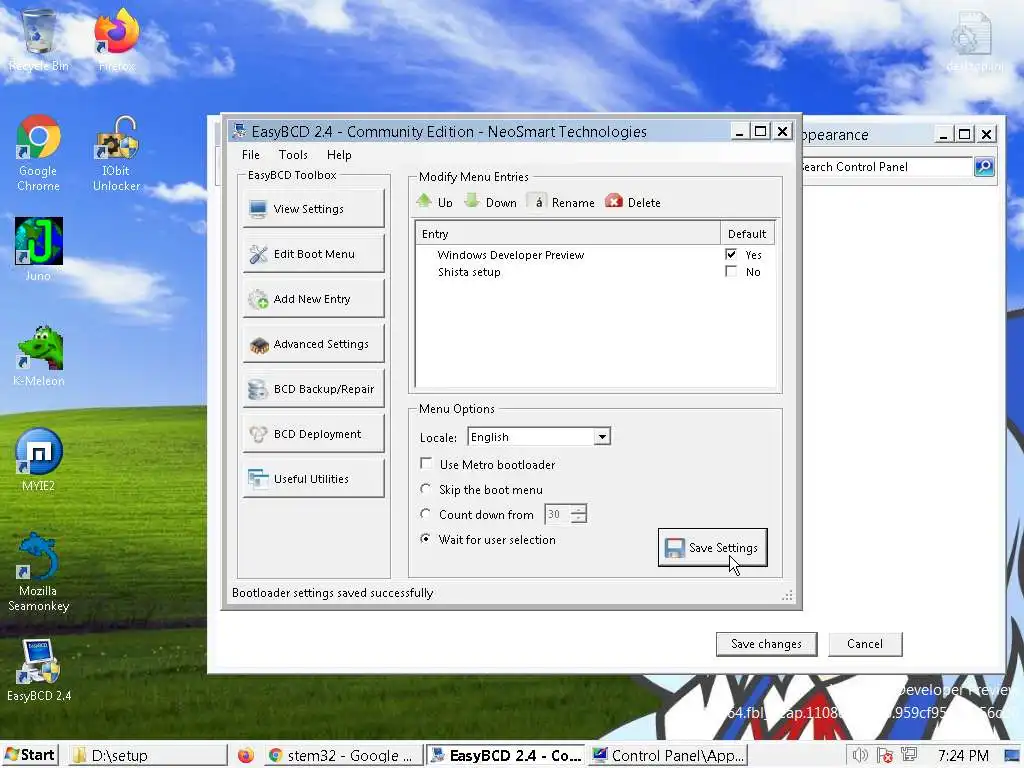Viewport: 1024px width, 768px height.
Task: Open BCD Deployment tool
Action: [x=313, y=434]
